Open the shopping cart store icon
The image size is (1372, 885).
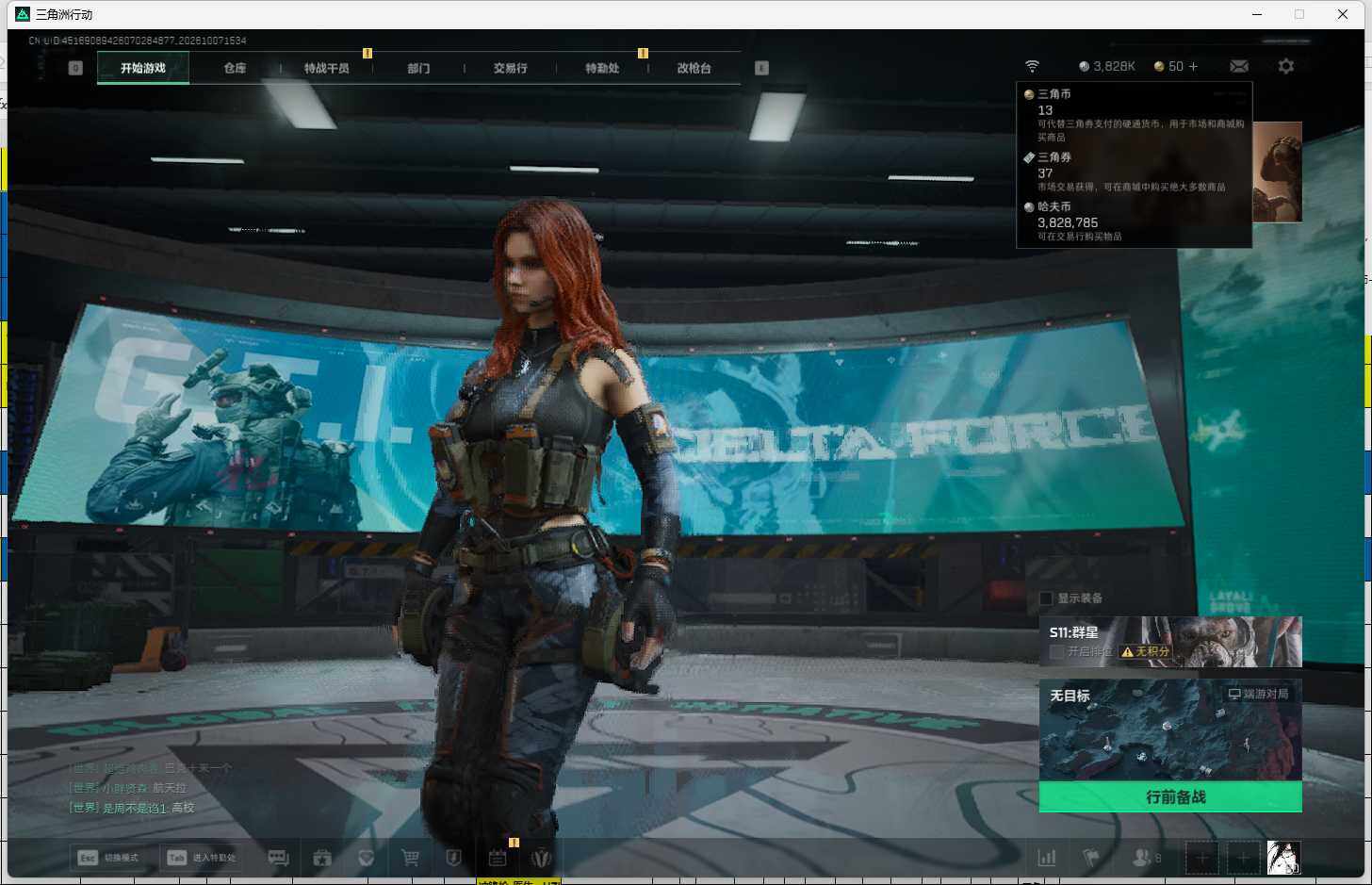click(410, 857)
